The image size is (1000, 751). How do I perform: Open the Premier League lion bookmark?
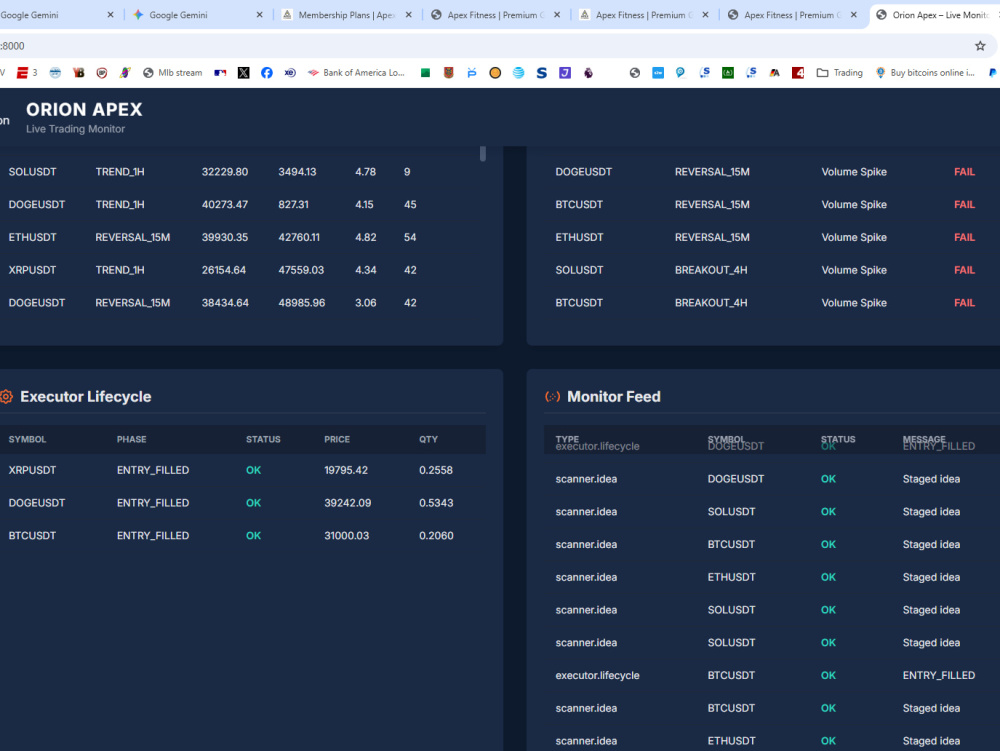click(589, 73)
